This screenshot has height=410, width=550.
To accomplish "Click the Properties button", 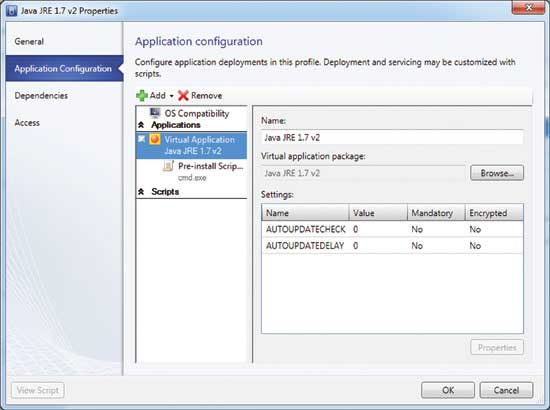I will pyautogui.click(x=497, y=348).
